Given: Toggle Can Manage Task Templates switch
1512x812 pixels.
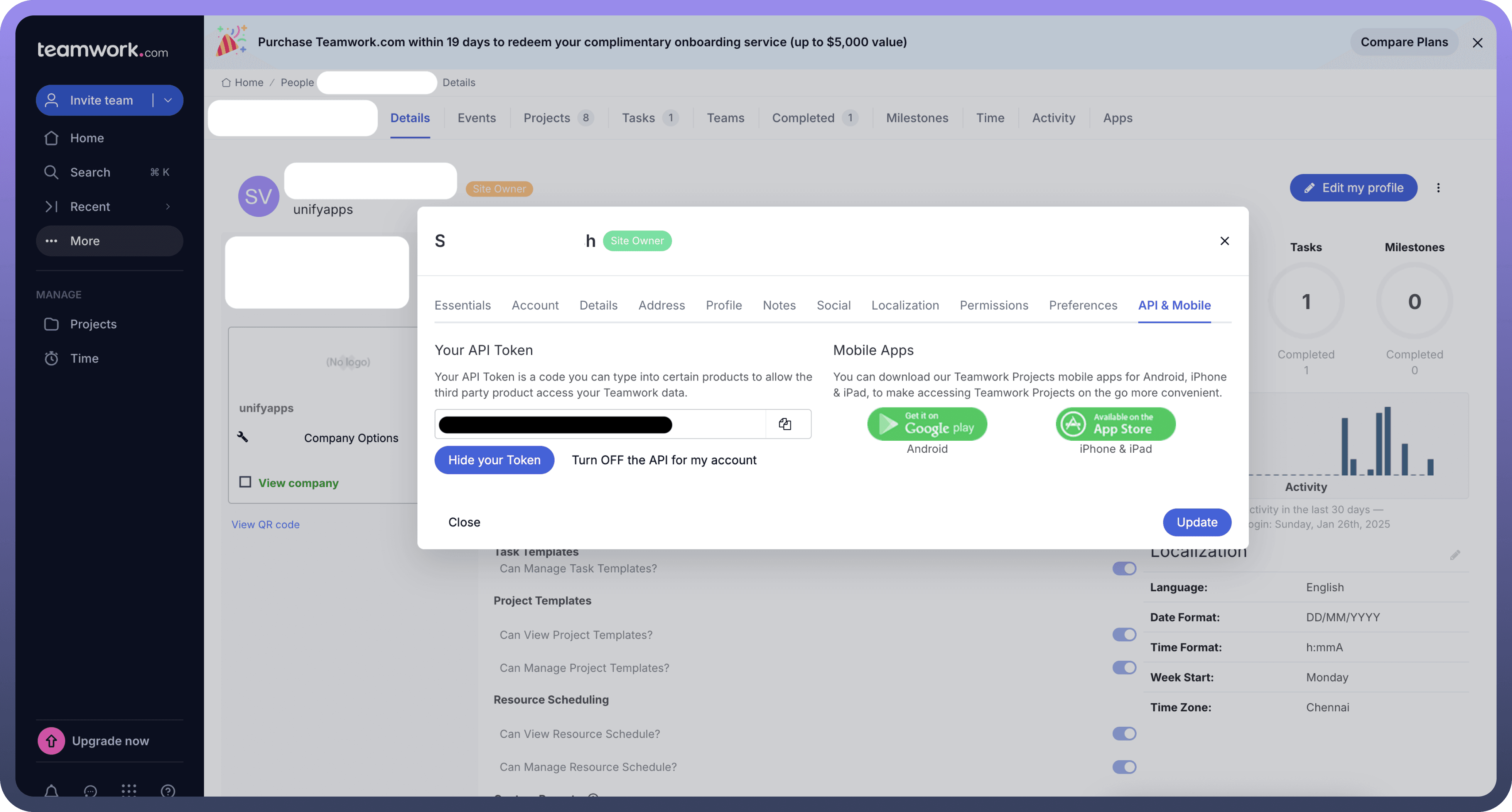Looking at the screenshot, I should coord(1124,568).
